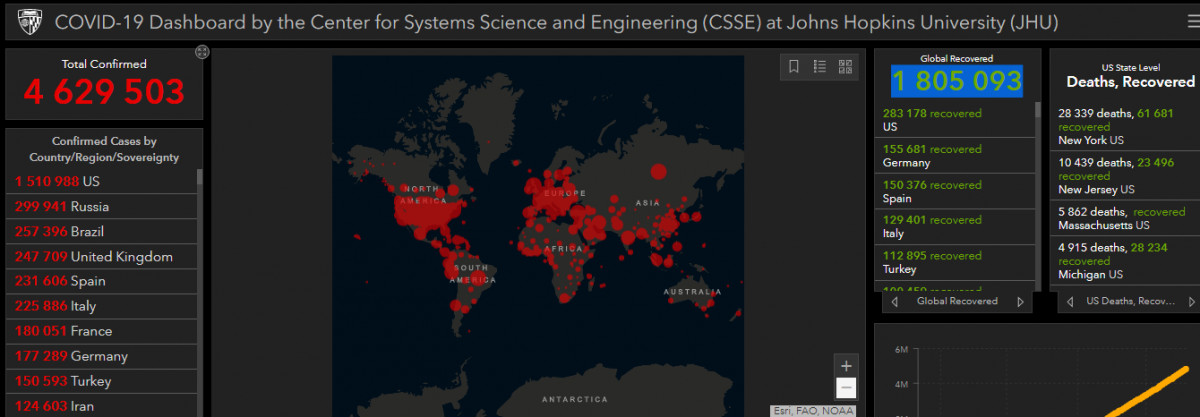Click Italy row with 129 401 recovered
This screenshot has width=1200, height=417.
tap(955, 226)
